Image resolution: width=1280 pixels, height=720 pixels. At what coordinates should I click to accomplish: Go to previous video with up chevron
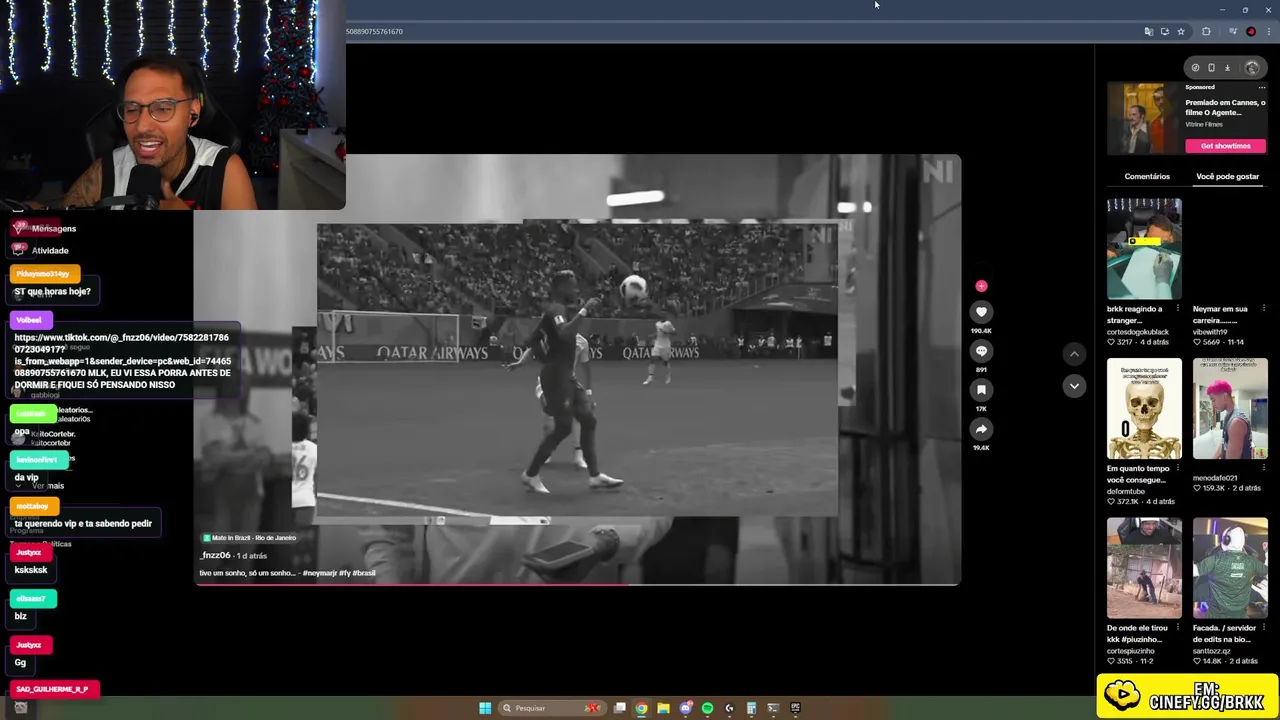(x=1074, y=353)
